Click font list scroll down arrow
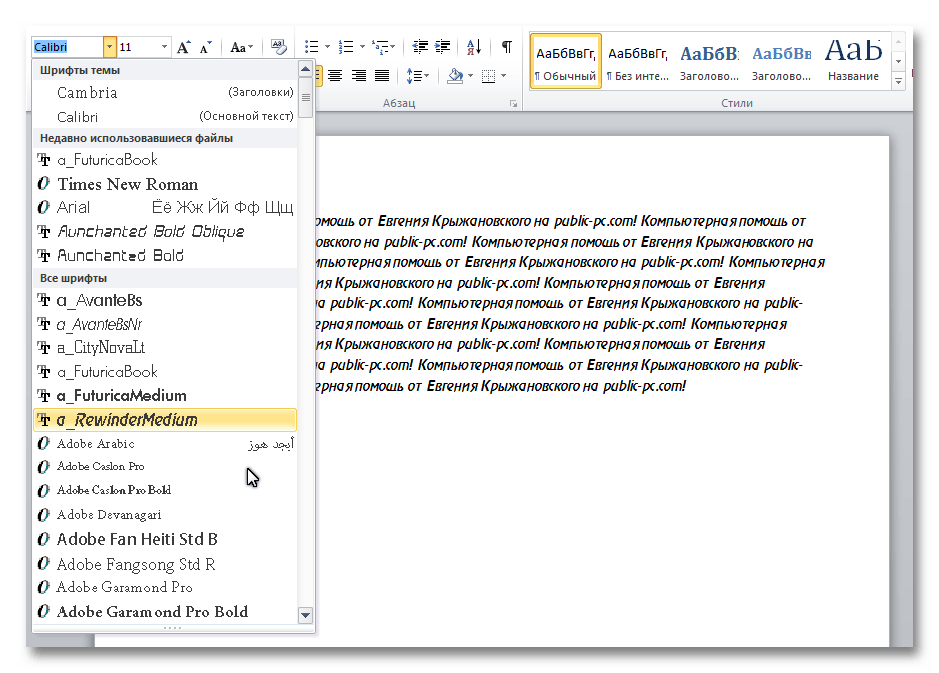The width and height of the screenshot is (939, 673). [x=305, y=615]
